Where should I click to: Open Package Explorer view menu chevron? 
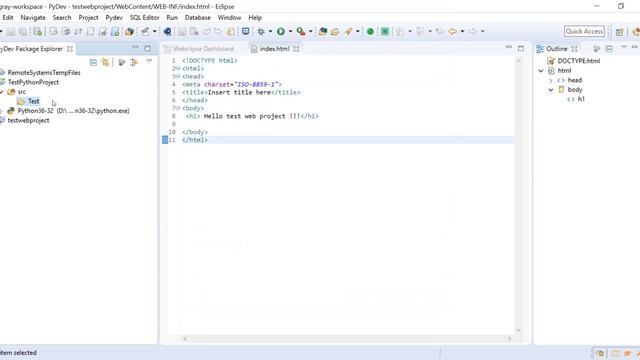(149, 61)
